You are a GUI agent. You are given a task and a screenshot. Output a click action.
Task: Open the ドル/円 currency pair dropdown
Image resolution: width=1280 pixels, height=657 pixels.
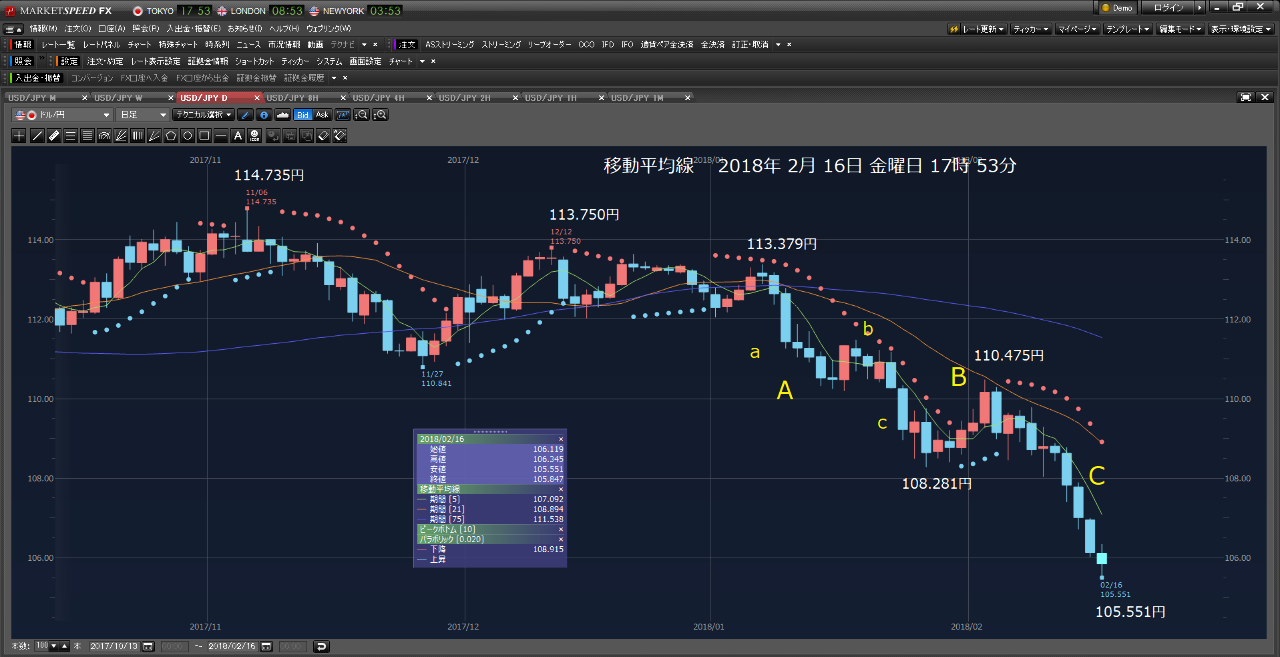105,113
